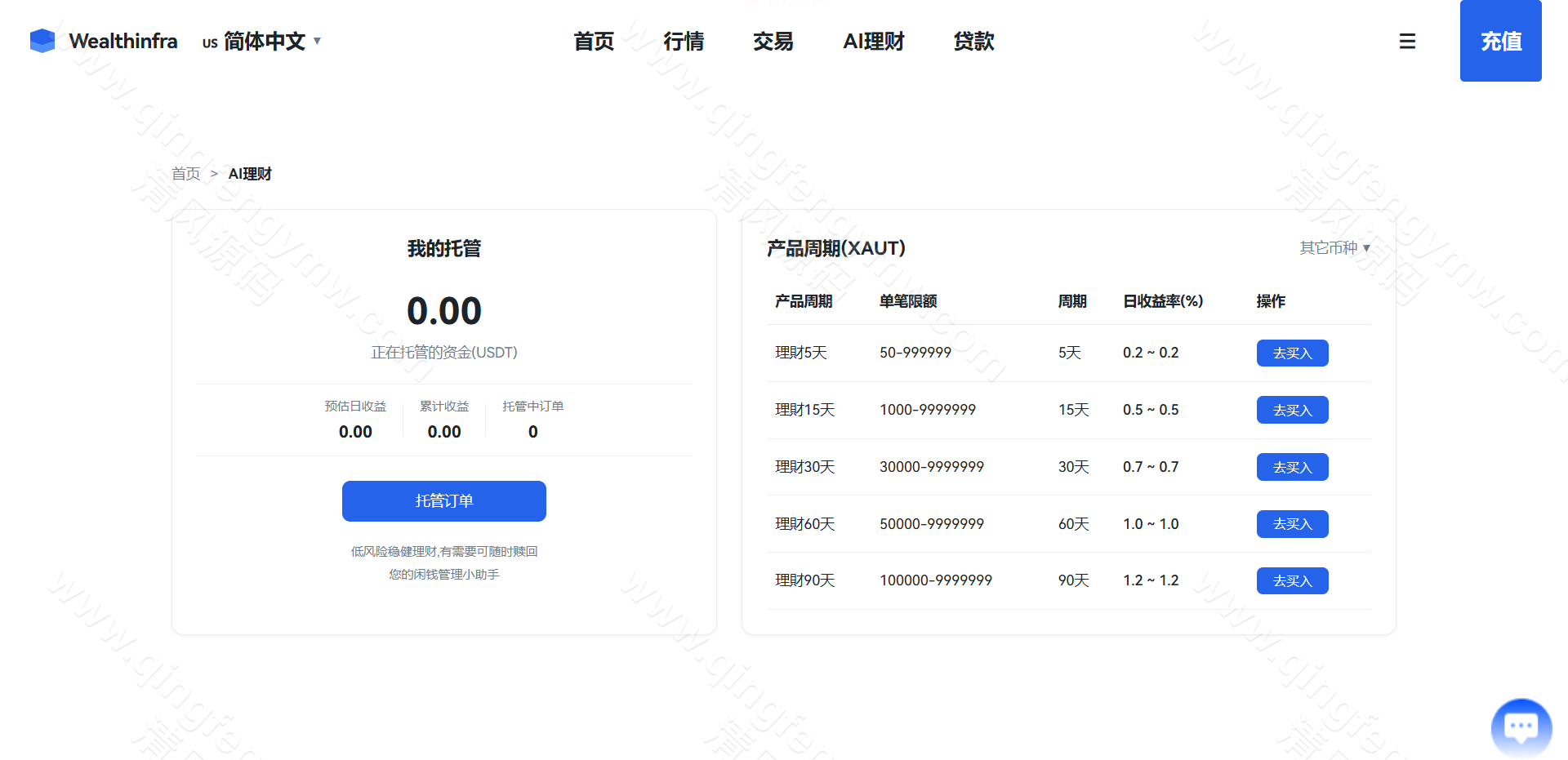
Task: Click 去买入 for 理财30天
Action: click(1293, 467)
